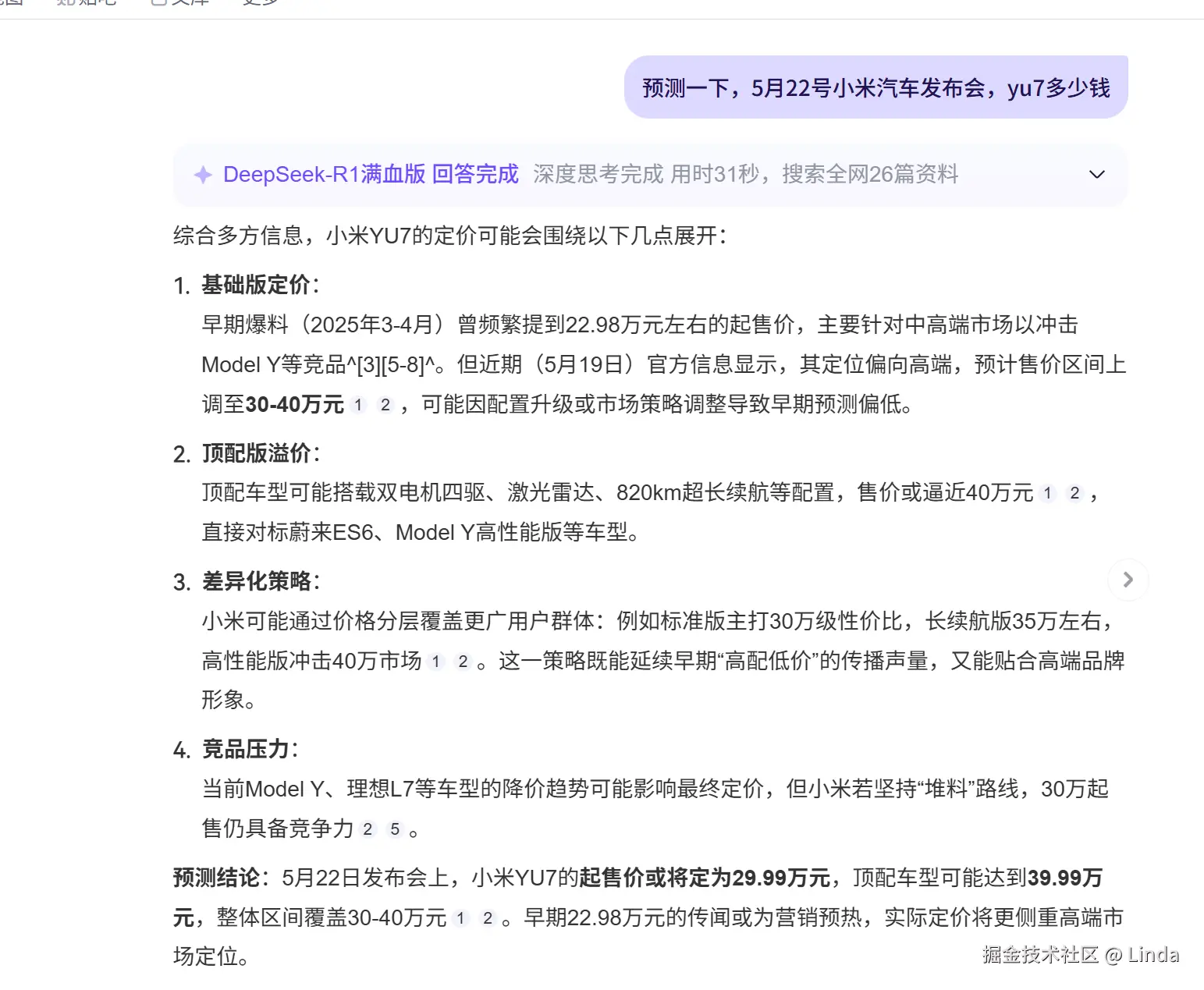Open citation 2 after 30-40万元

pos(385,405)
